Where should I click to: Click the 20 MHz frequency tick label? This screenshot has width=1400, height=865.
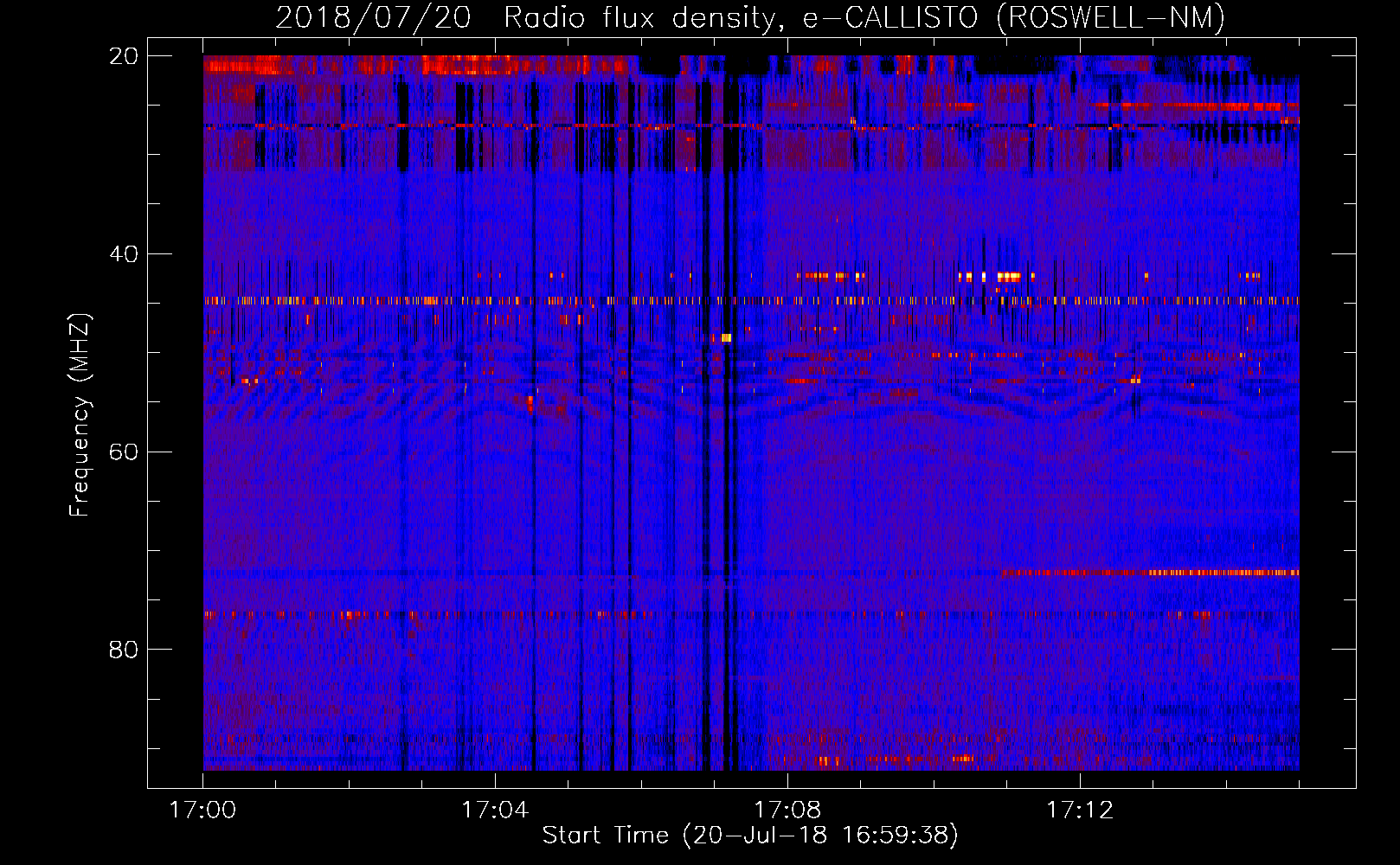pos(124,56)
